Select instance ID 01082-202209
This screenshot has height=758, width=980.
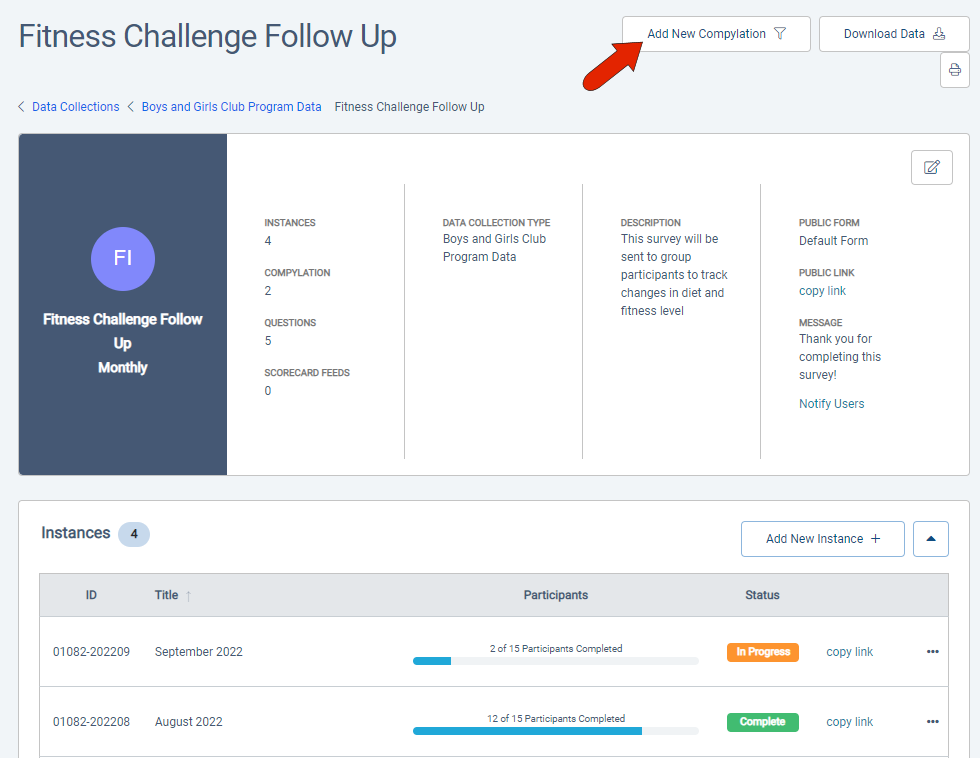91,652
